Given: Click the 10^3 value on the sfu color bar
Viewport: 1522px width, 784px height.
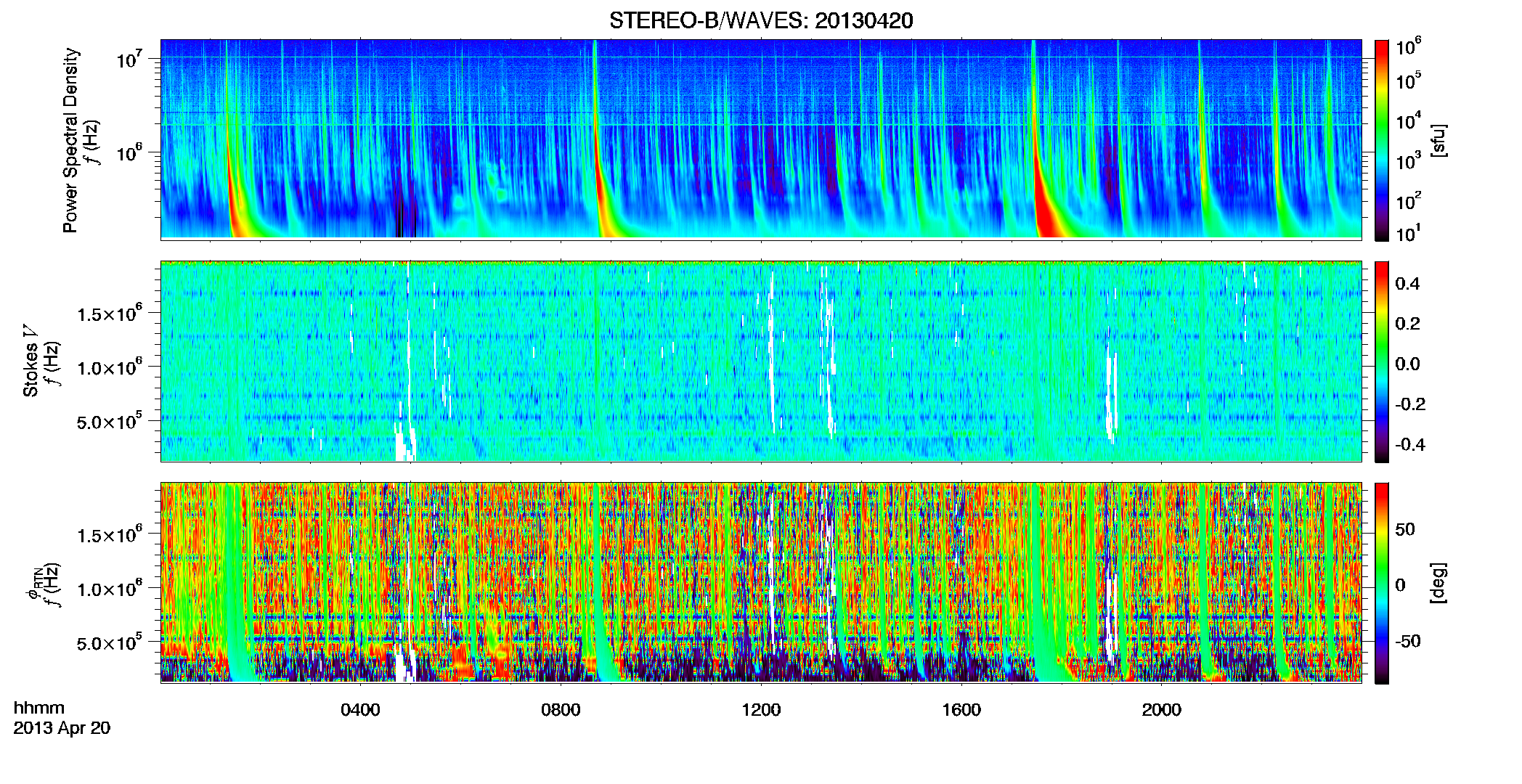Looking at the screenshot, I should tap(1409, 161).
